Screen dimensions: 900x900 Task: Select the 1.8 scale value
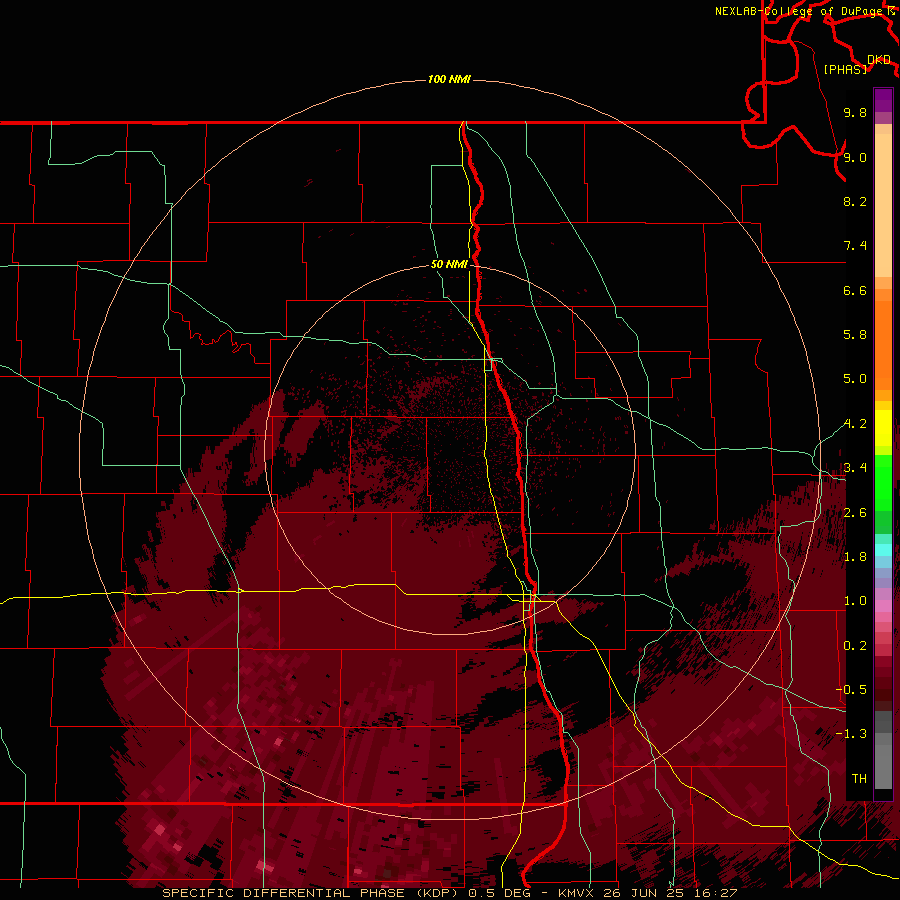click(855, 557)
